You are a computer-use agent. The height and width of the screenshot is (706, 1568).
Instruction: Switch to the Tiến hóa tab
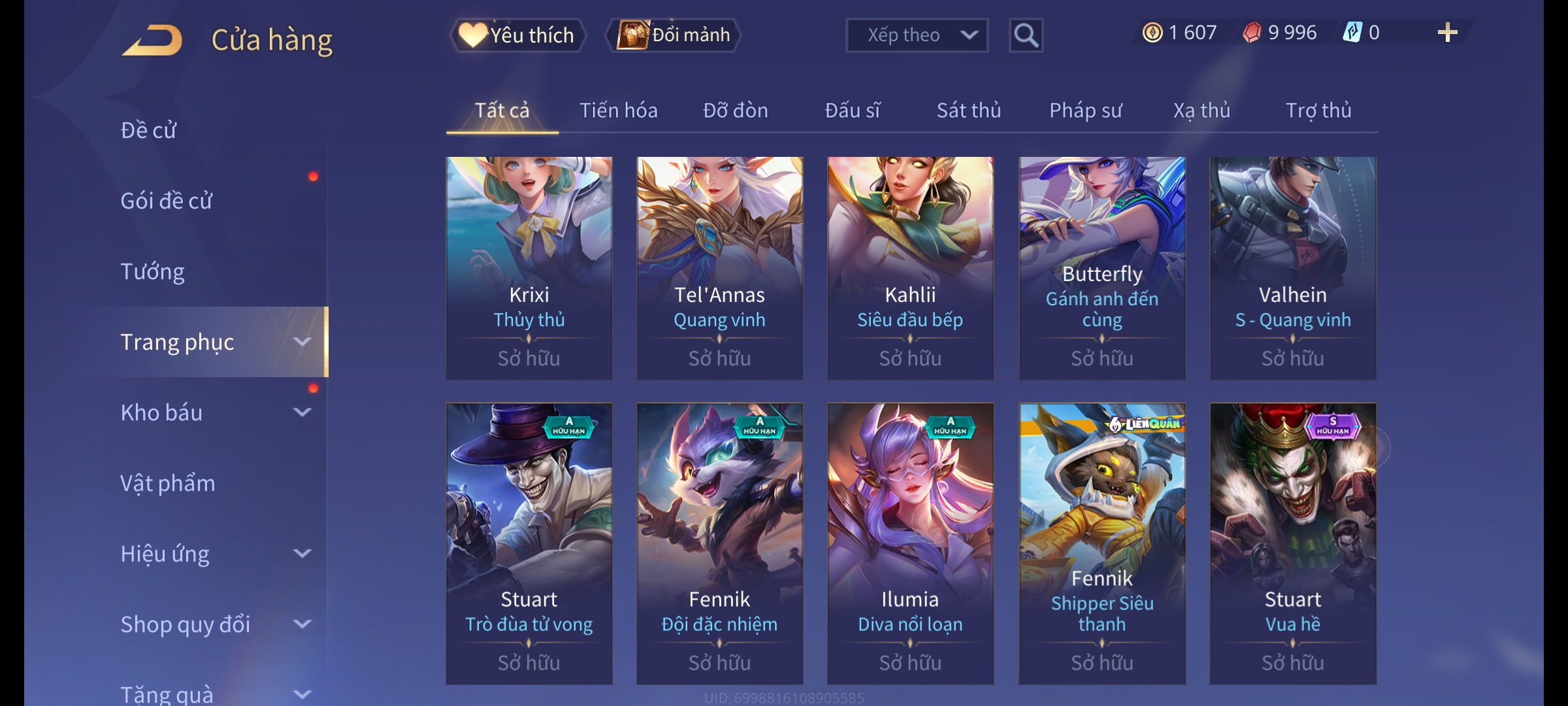(x=618, y=110)
